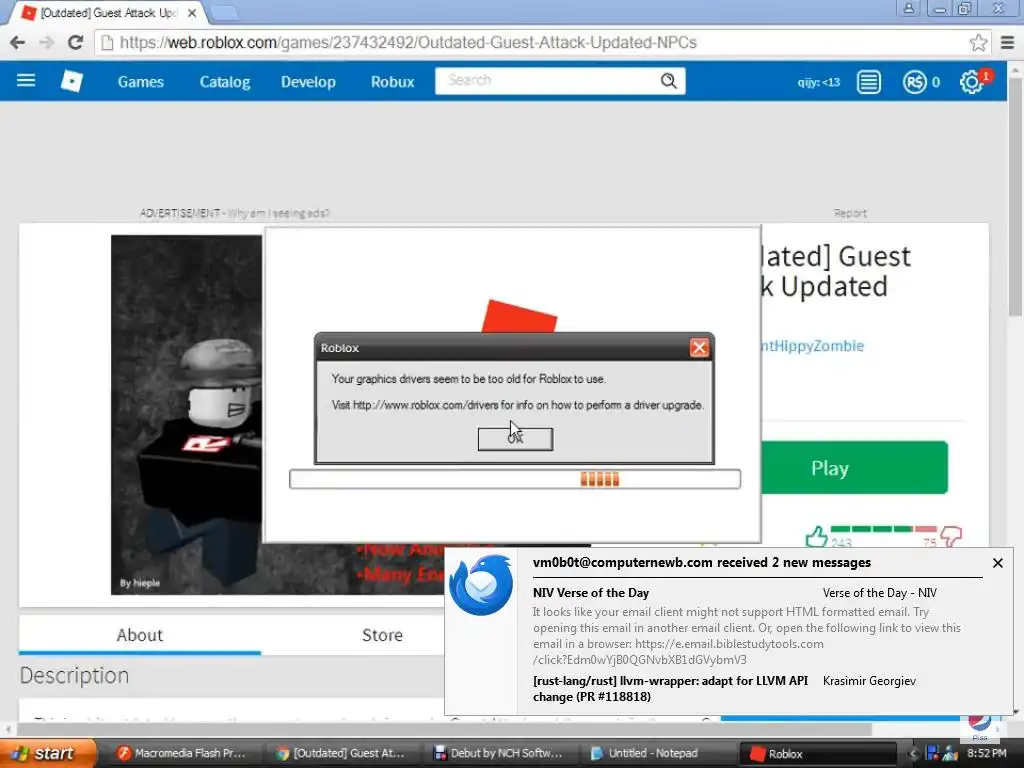Viewport: 1024px width, 768px height.
Task: Click the Roblox logo home icon
Action: (72, 81)
